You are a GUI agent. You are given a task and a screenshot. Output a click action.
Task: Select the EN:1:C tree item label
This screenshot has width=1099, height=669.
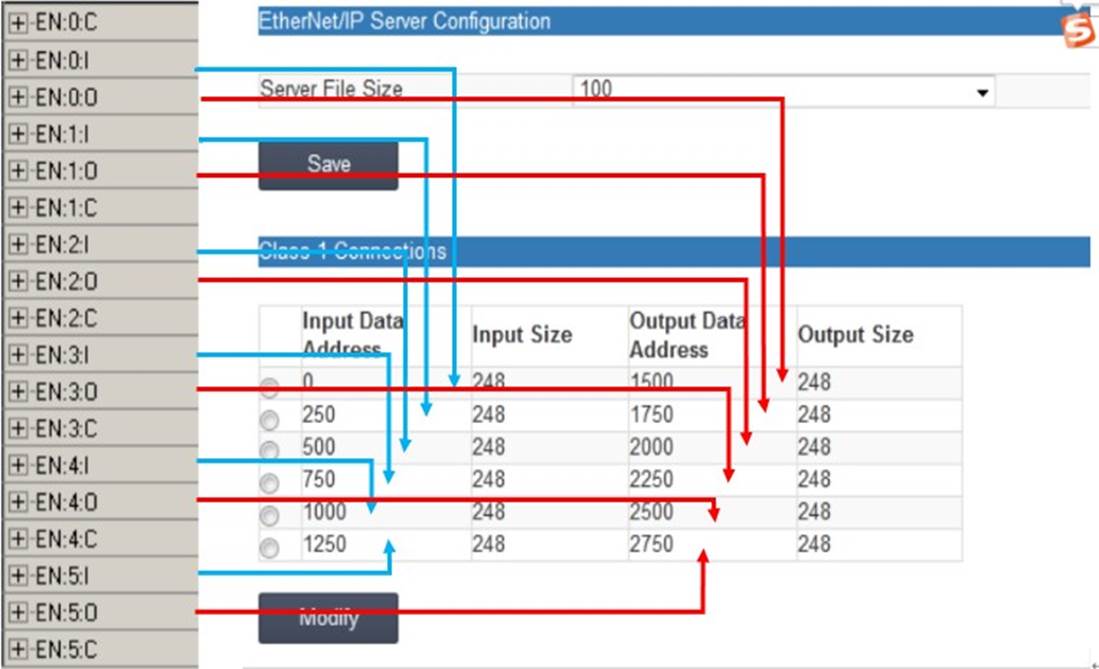point(67,208)
